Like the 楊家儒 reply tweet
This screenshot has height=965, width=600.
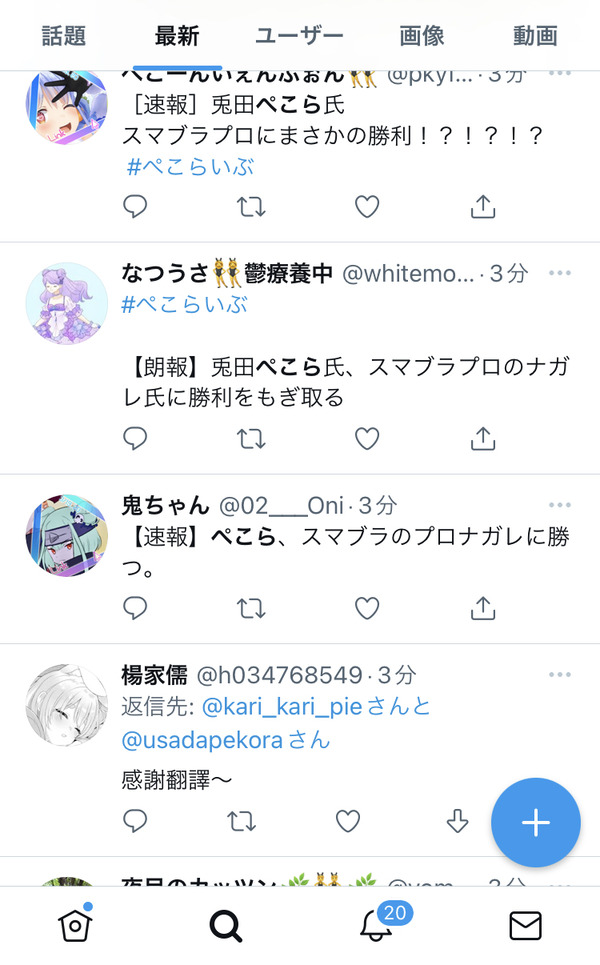348,821
